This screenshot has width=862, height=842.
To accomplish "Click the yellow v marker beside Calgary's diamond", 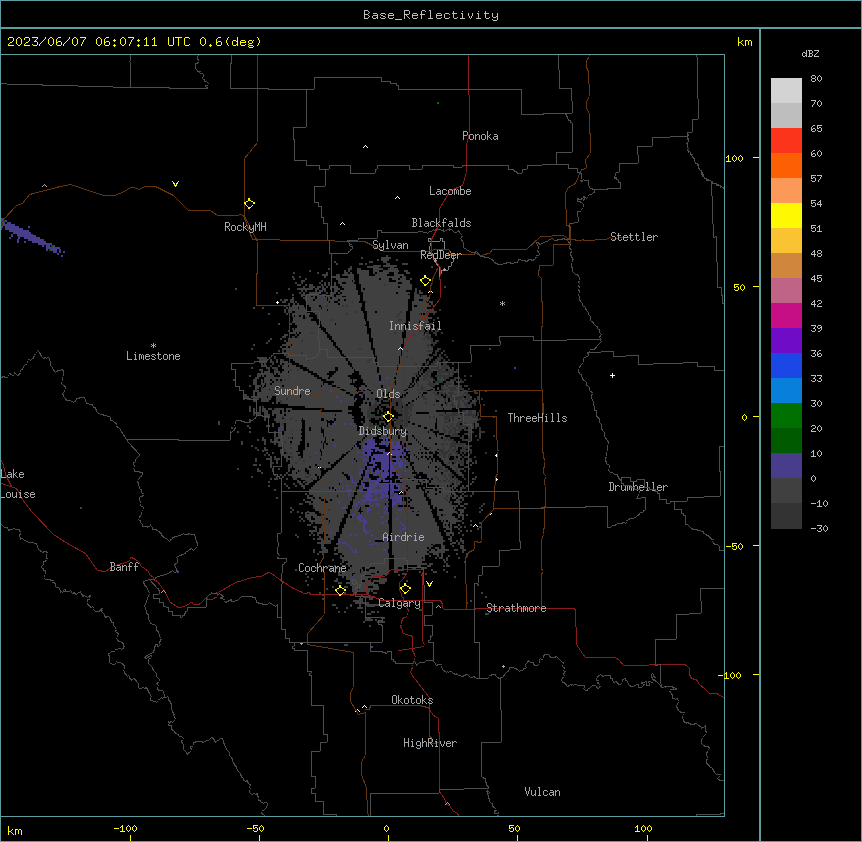I will click(429, 584).
